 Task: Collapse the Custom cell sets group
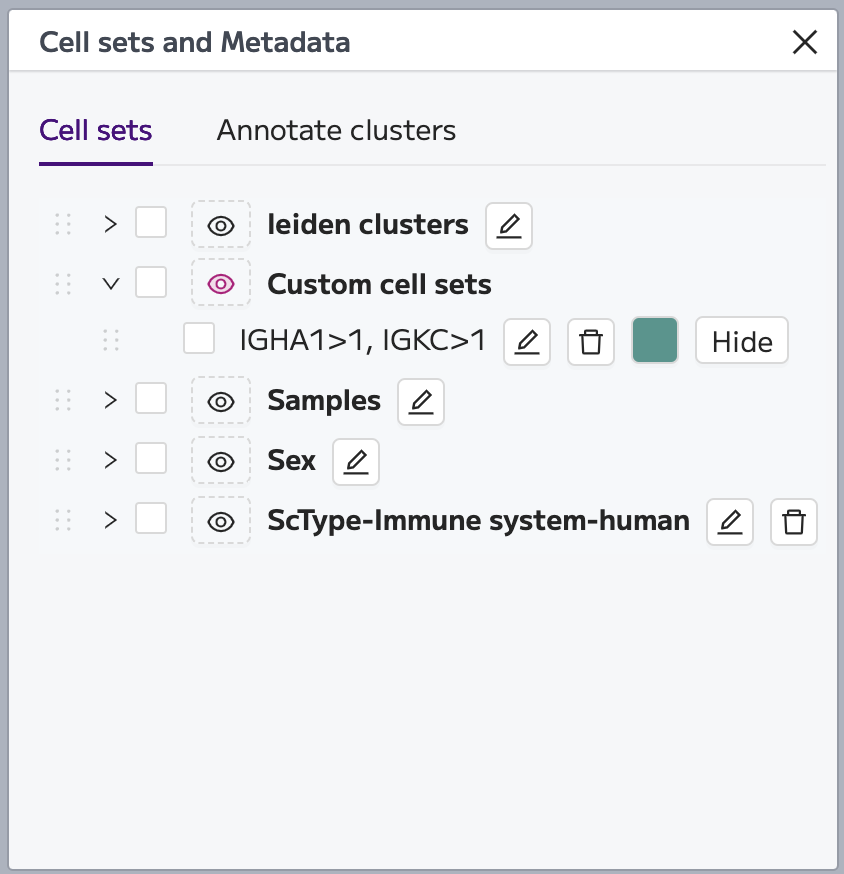(x=110, y=284)
